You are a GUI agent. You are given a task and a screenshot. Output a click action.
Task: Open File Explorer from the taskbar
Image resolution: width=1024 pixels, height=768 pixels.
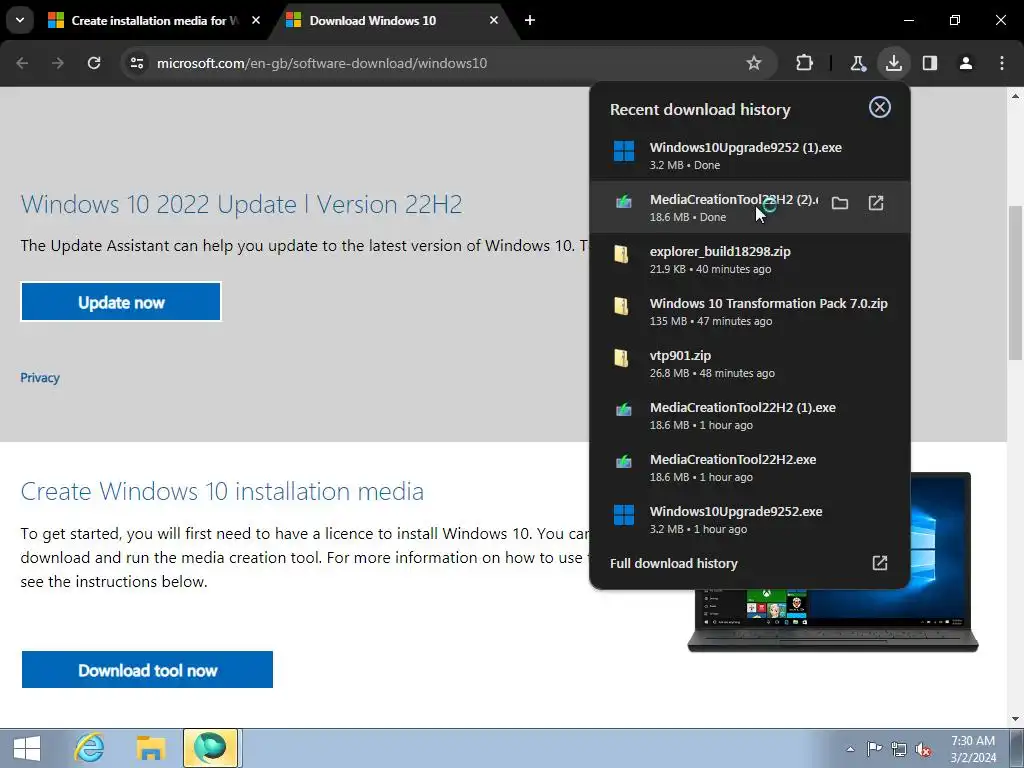tap(151, 748)
